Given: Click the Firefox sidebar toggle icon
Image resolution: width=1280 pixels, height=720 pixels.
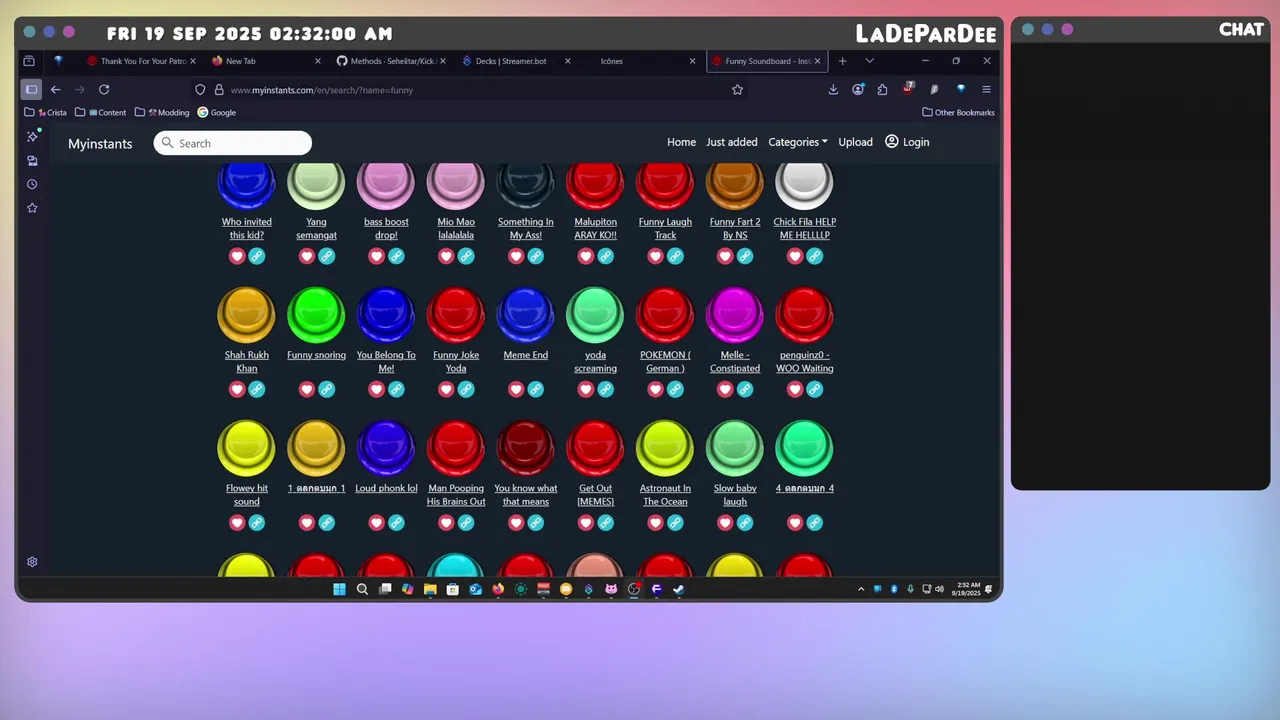Looking at the screenshot, I should click(x=31, y=89).
